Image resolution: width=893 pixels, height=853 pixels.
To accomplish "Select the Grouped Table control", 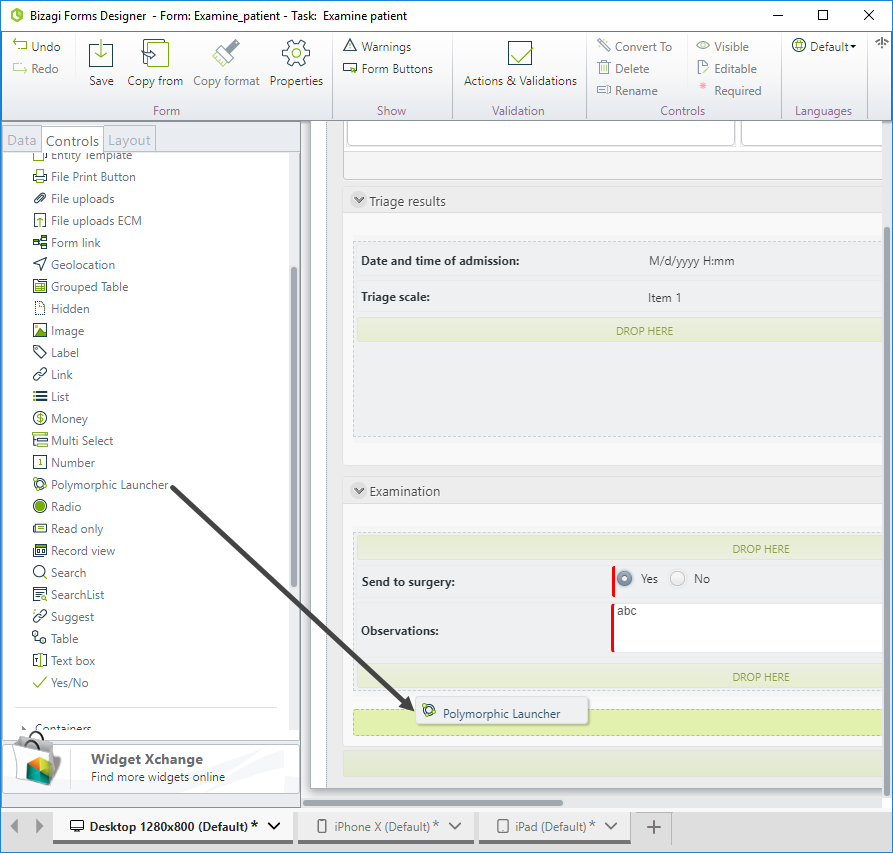I will point(80,287).
